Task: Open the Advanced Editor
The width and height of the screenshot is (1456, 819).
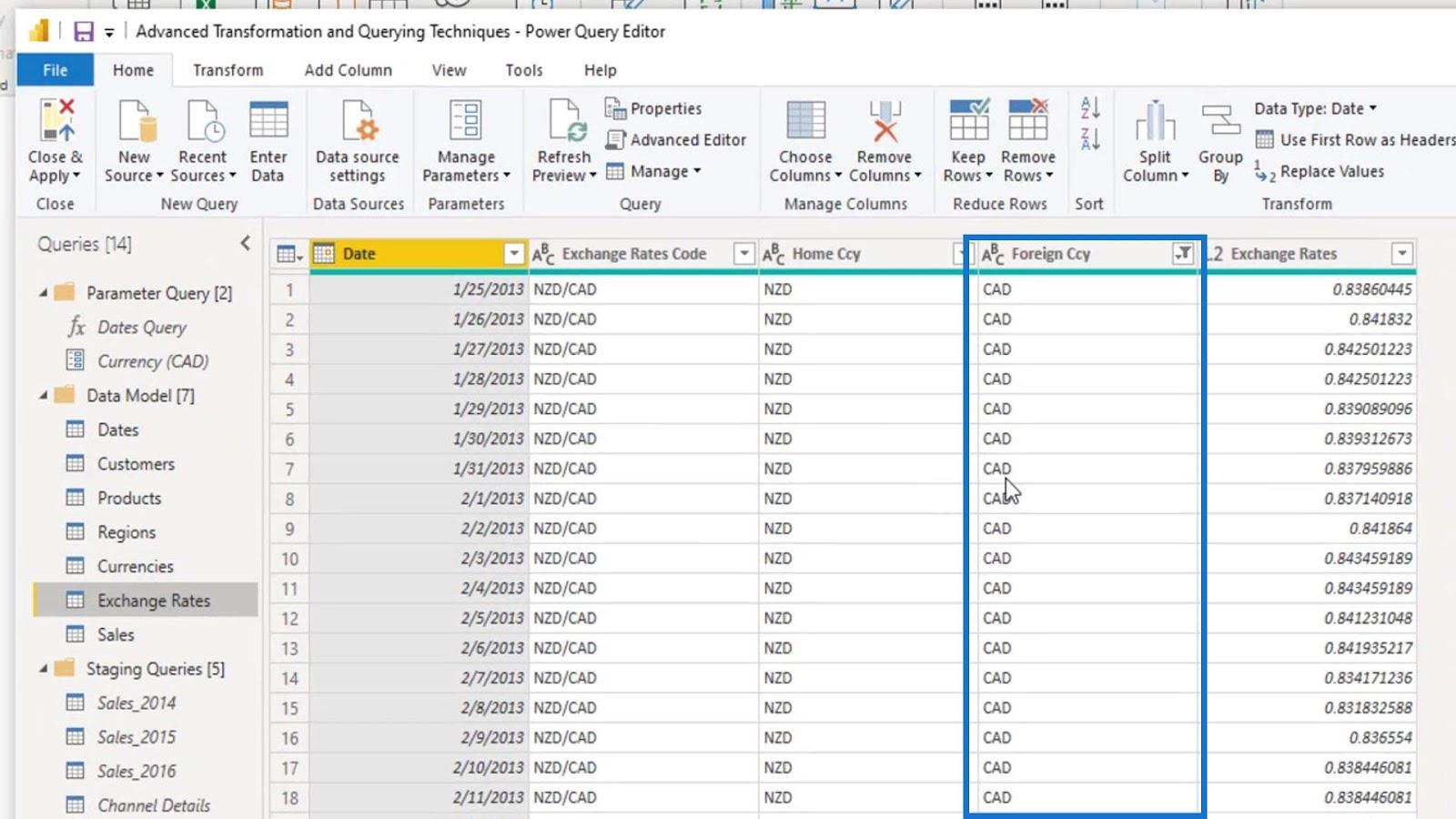Action: click(x=675, y=139)
